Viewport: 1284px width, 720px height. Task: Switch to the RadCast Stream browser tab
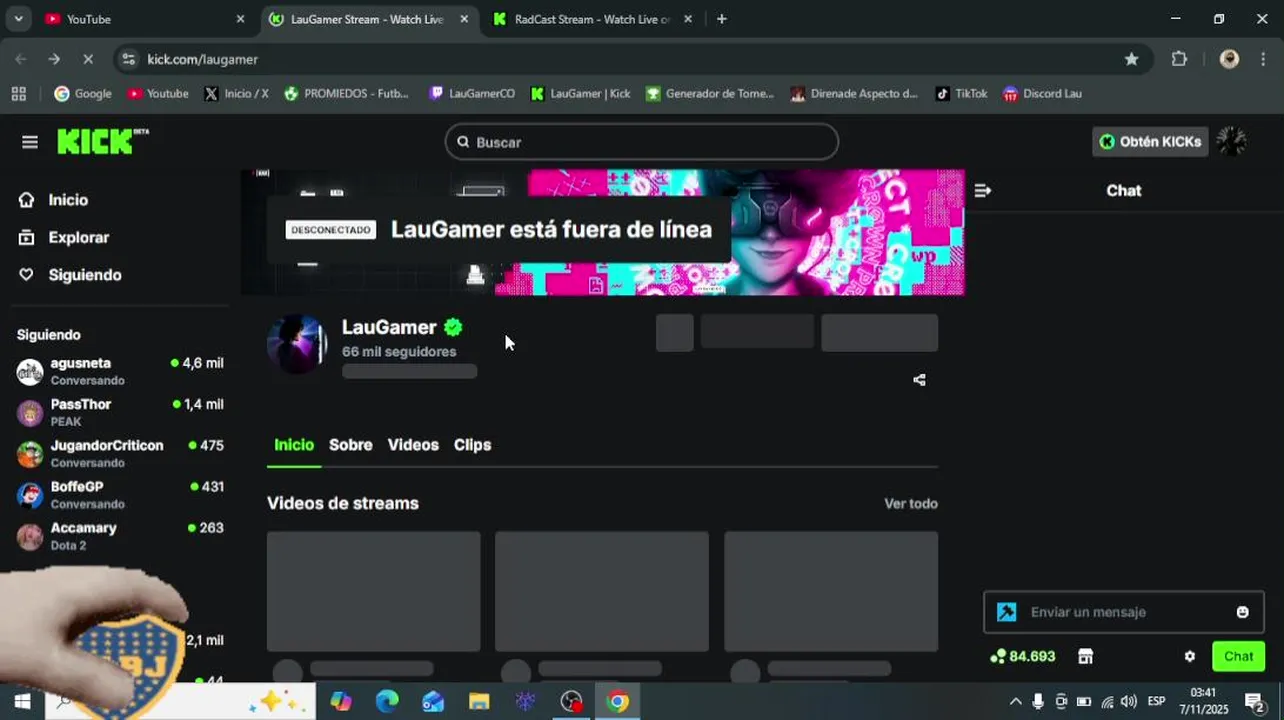pos(591,19)
